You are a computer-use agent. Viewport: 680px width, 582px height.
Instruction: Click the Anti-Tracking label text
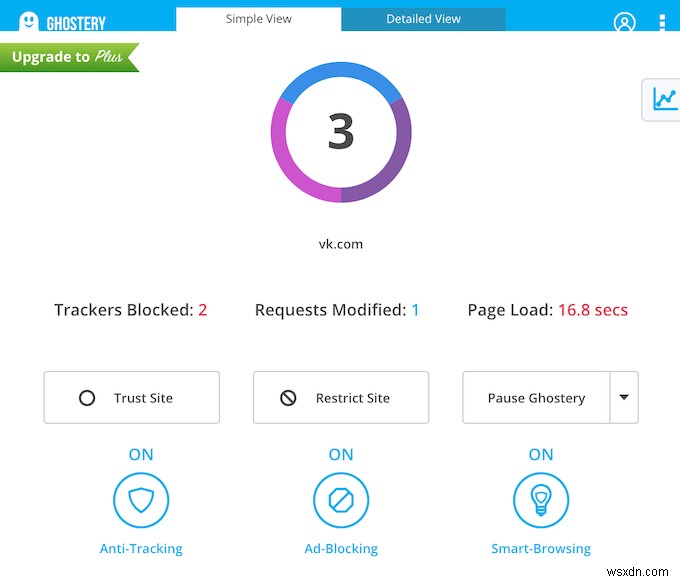[141, 548]
